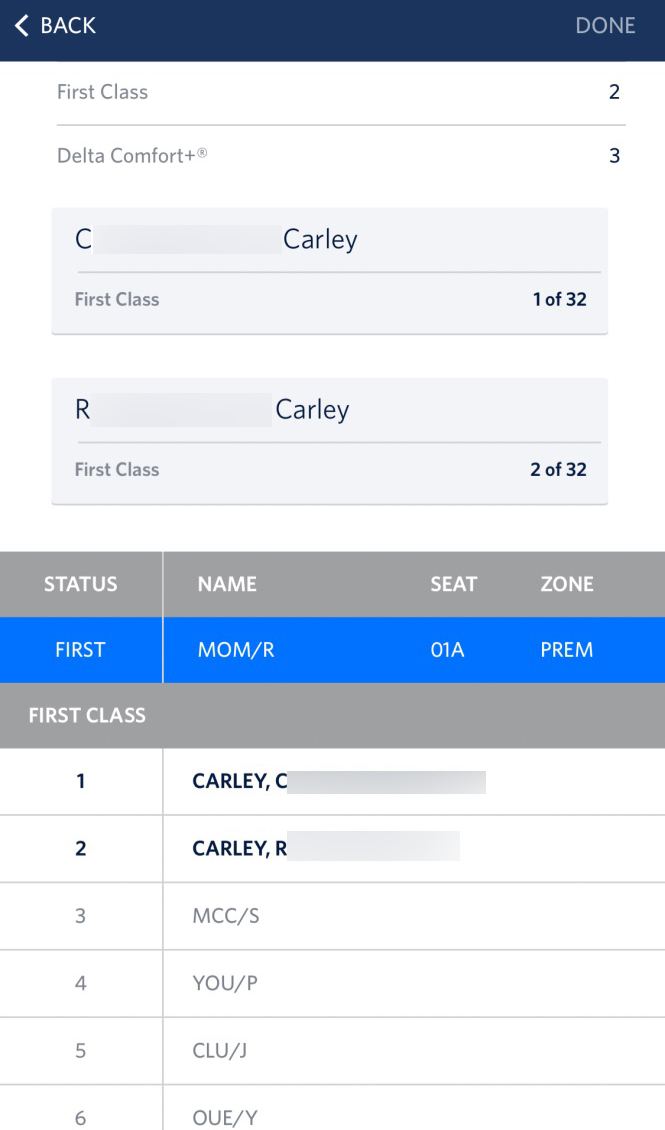Tap the 1 of 32 position indicator
This screenshot has width=665, height=1130.
(556, 299)
